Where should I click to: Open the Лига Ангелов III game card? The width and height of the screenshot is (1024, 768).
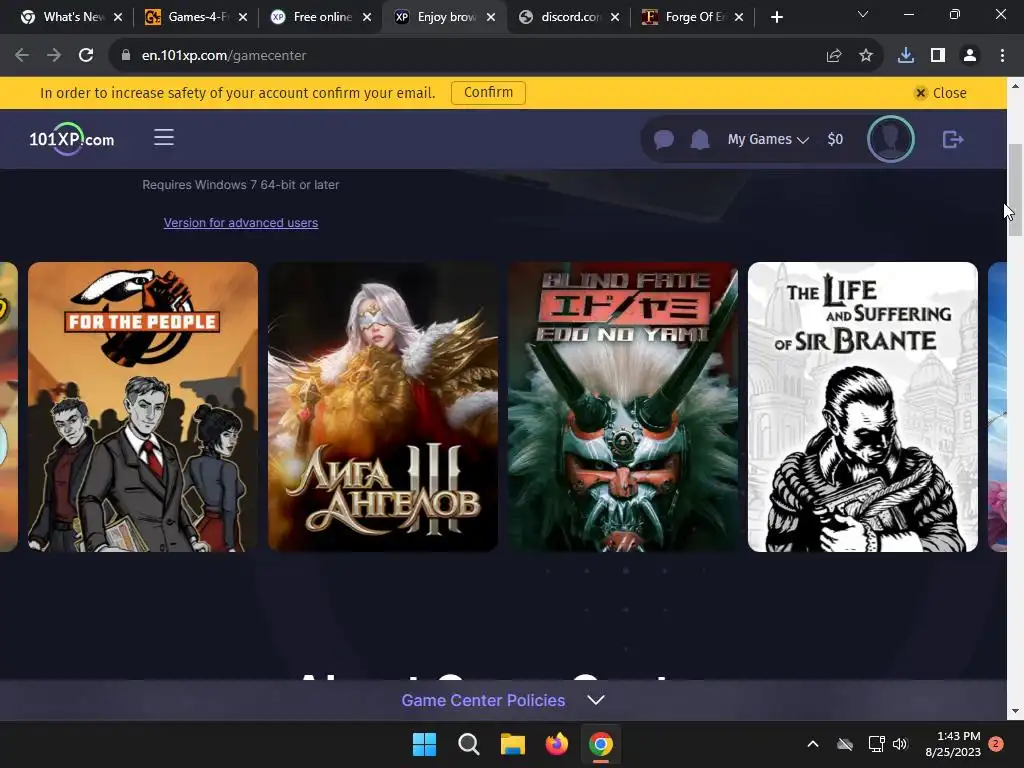[x=383, y=407]
